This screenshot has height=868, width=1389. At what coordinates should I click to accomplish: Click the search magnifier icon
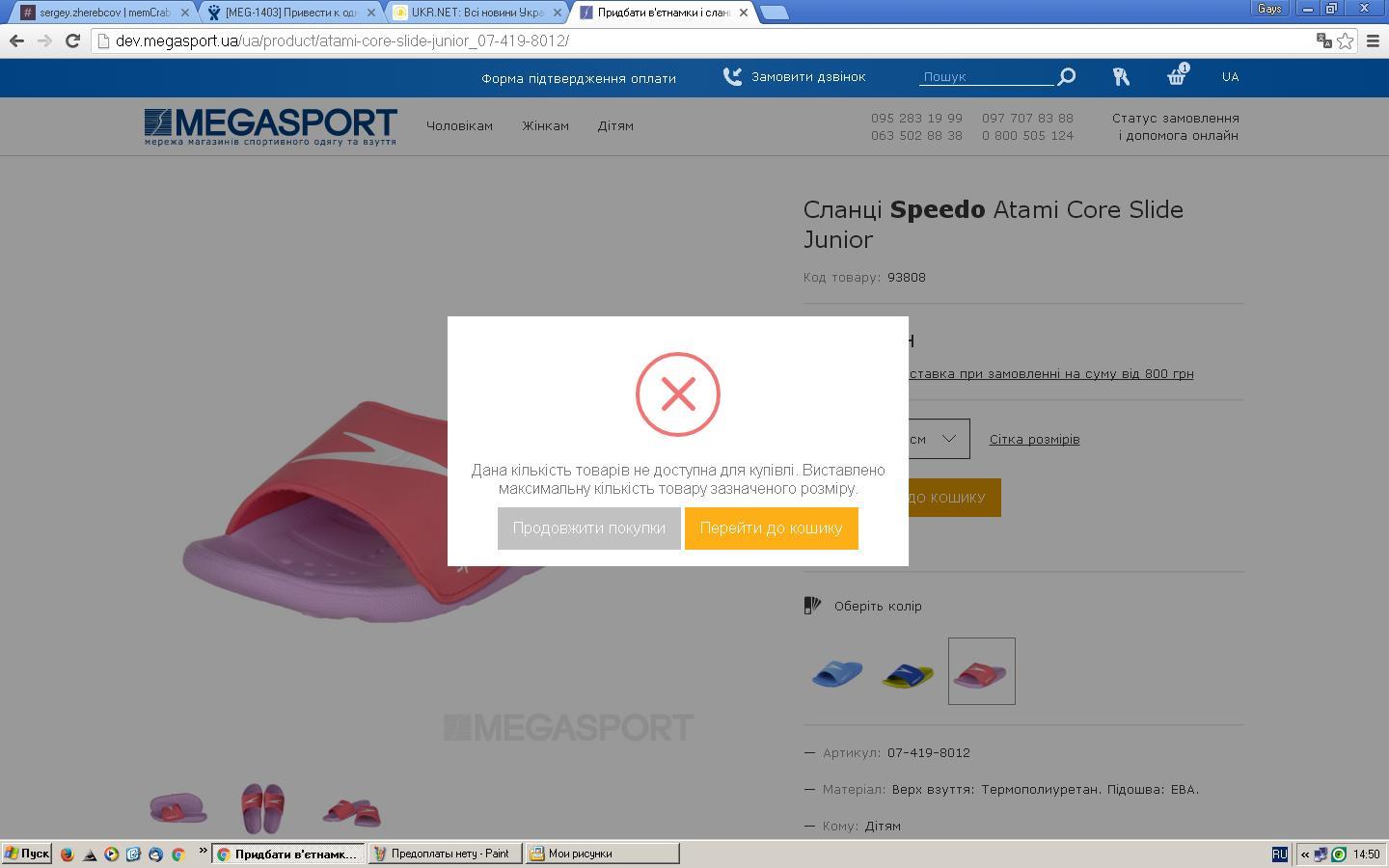pyautogui.click(x=1066, y=77)
